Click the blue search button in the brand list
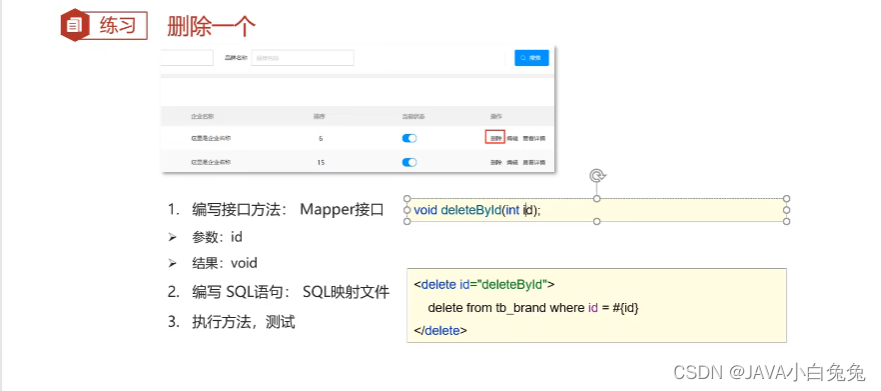 point(532,58)
